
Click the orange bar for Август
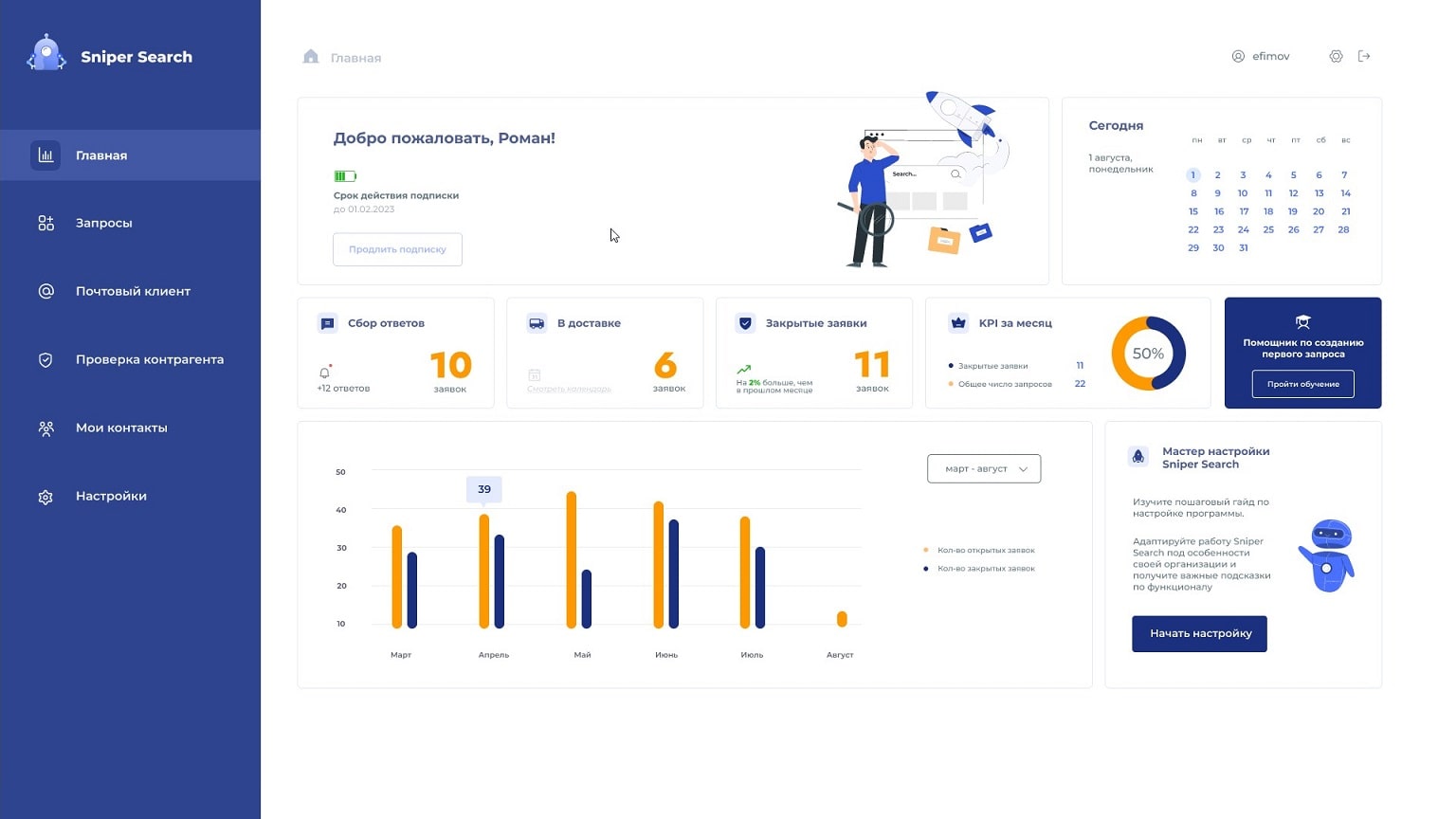pyautogui.click(x=842, y=619)
